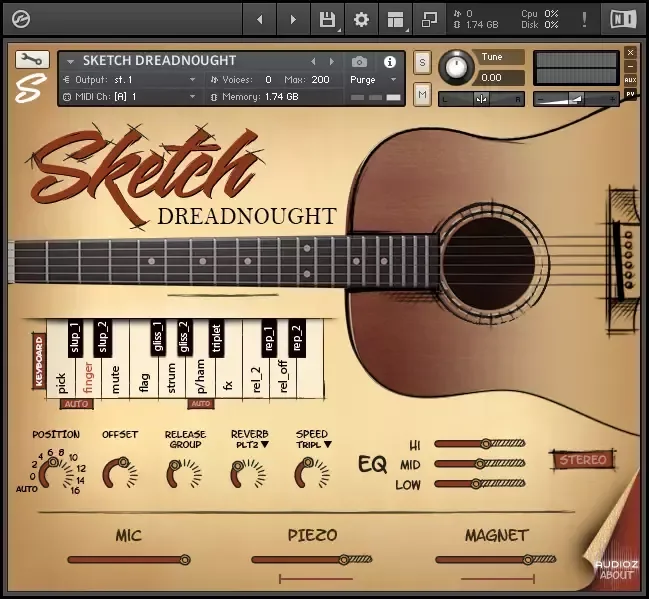Image resolution: width=649 pixels, height=599 pixels.
Task: Click the Kontakt logo in the top left
Action: tap(21, 19)
